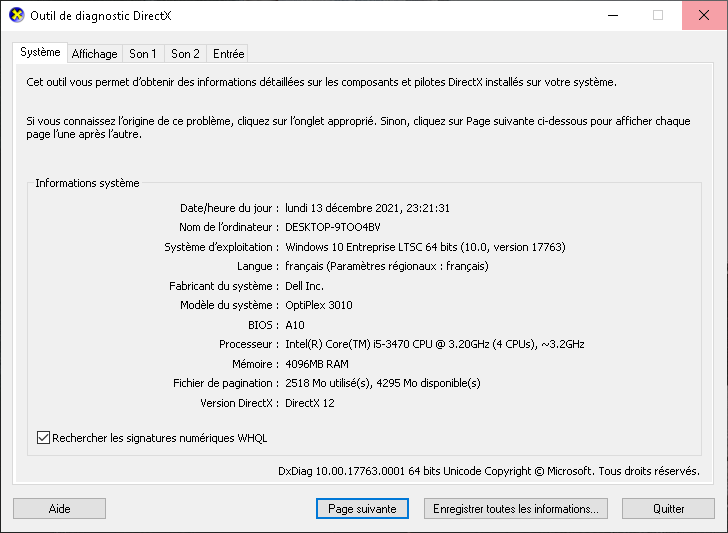Click the DirectX logo icon in title bar
This screenshot has width=728, height=533.
(x=17, y=15)
